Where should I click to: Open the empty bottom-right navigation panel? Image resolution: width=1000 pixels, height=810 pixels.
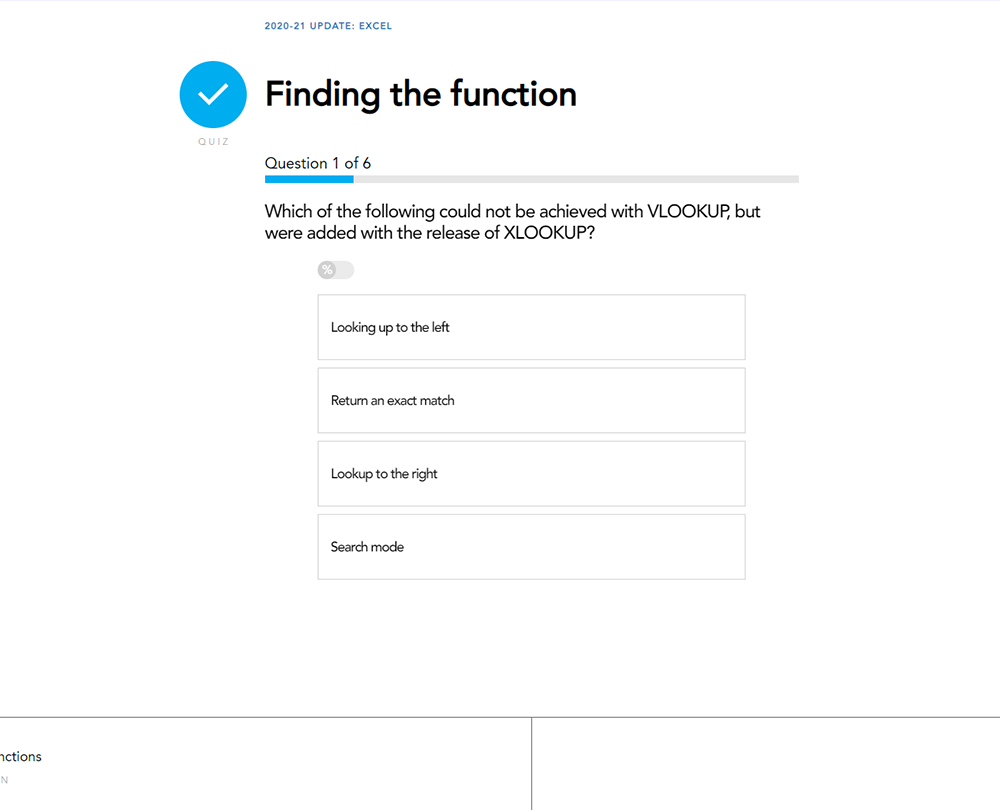(765, 763)
